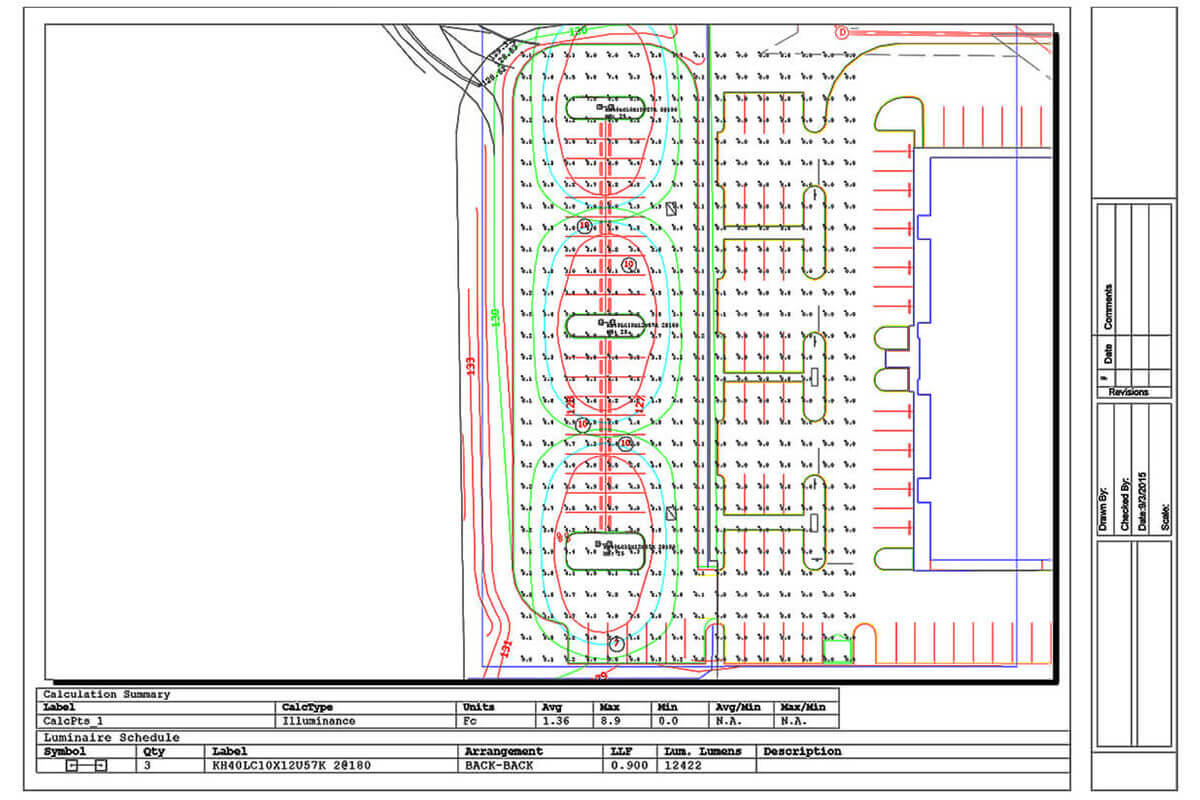Select the luminaire on the top parking island

click(603, 107)
